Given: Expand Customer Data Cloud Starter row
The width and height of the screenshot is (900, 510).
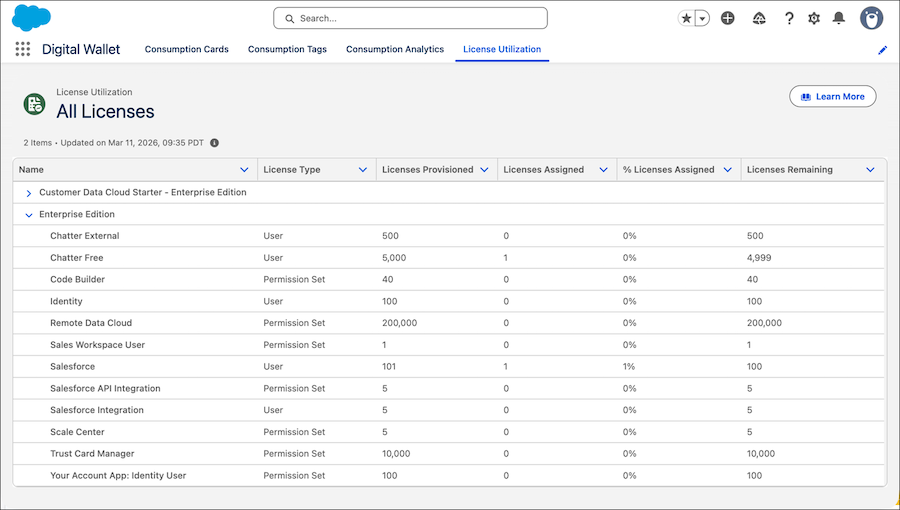Looking at the screenshot, I should tap(29, 193).
